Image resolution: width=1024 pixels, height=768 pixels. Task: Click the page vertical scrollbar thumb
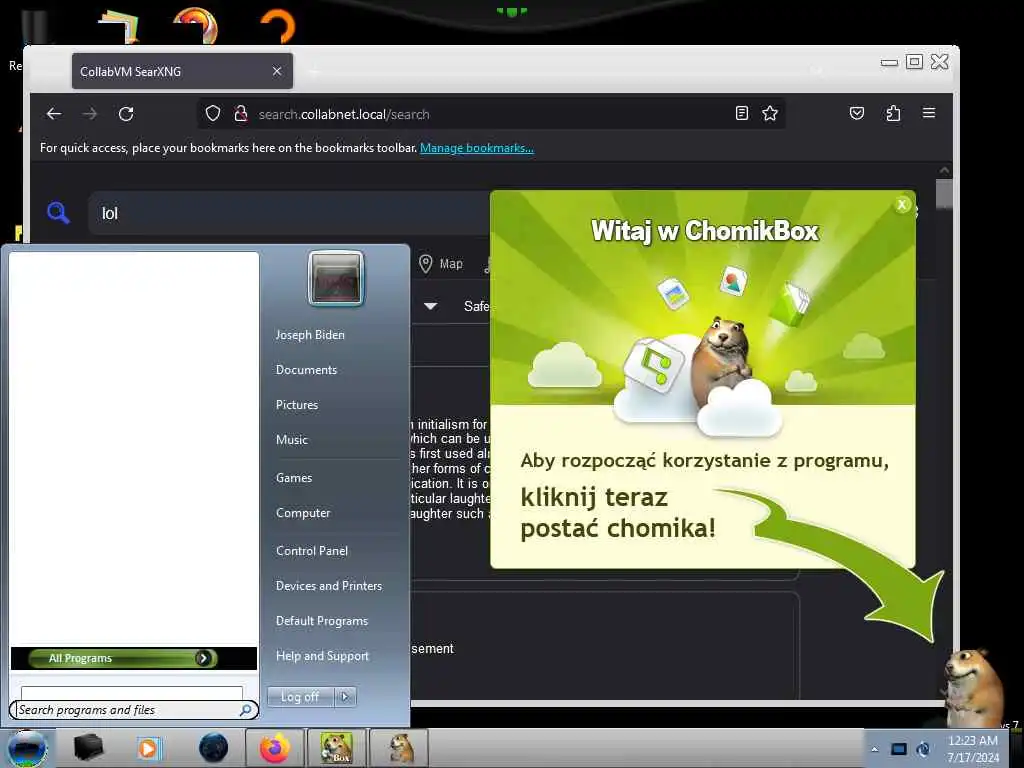coord(944,194)
